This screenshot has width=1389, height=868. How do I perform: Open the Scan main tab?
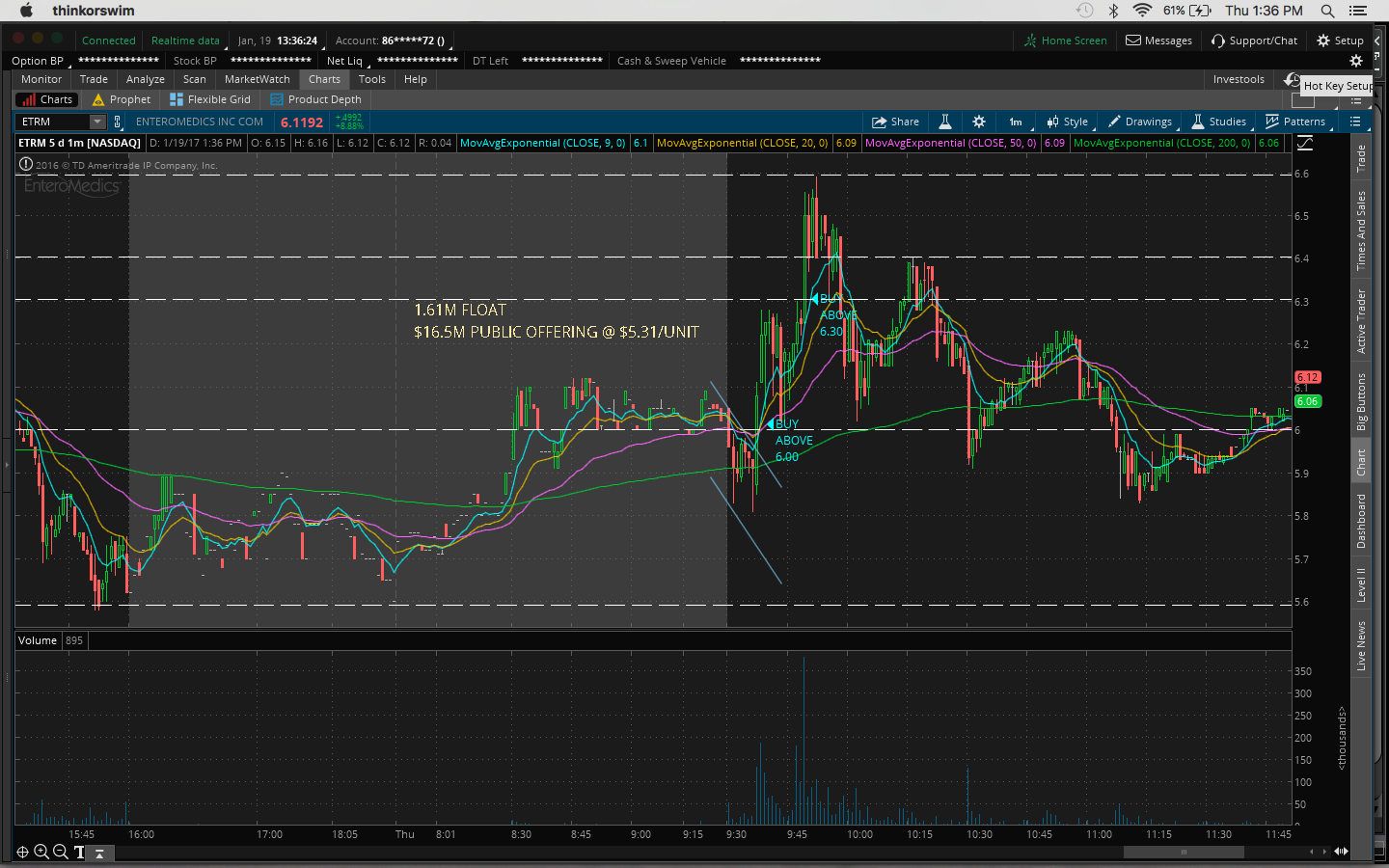[x=195, y=79]
